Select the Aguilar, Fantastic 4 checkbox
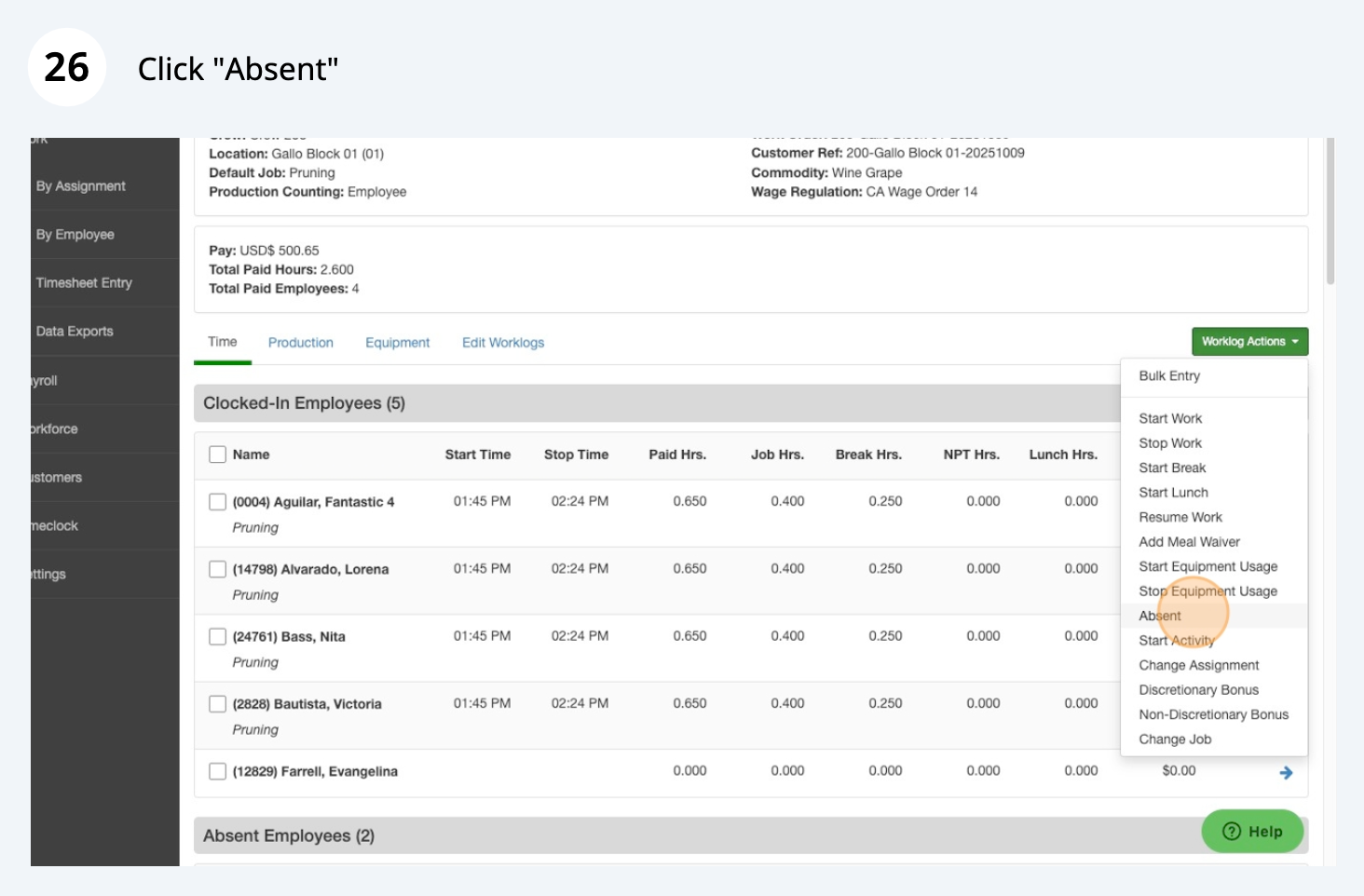 (218, 502)
